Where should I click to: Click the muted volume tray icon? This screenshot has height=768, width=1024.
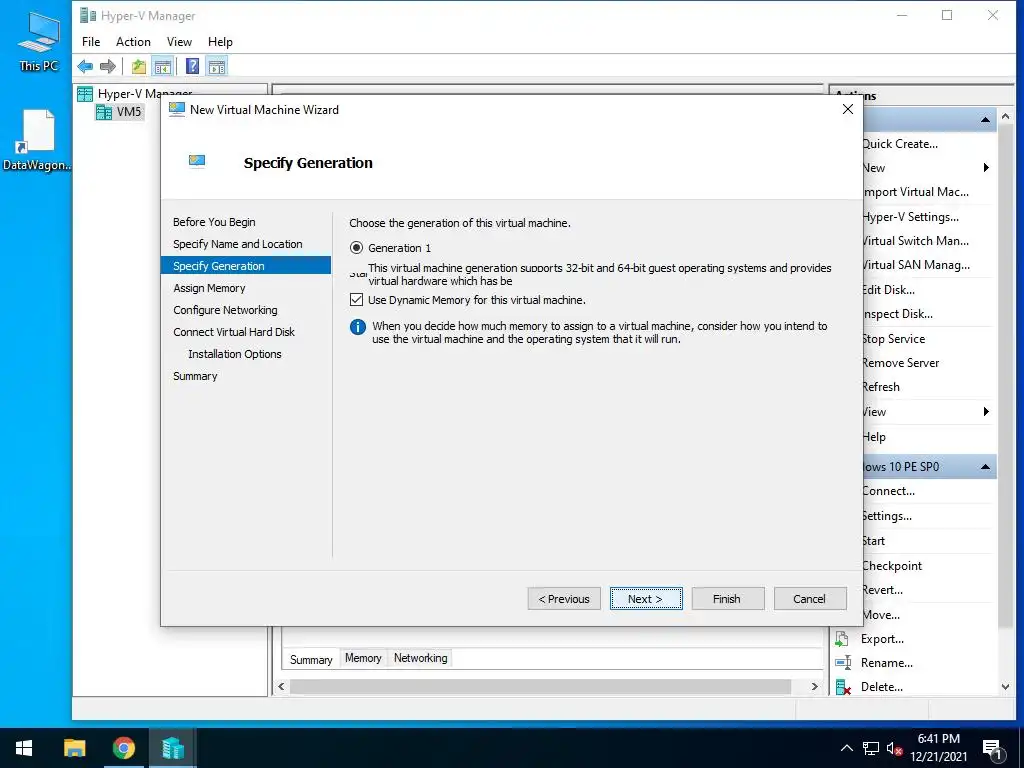click(895, 749)
